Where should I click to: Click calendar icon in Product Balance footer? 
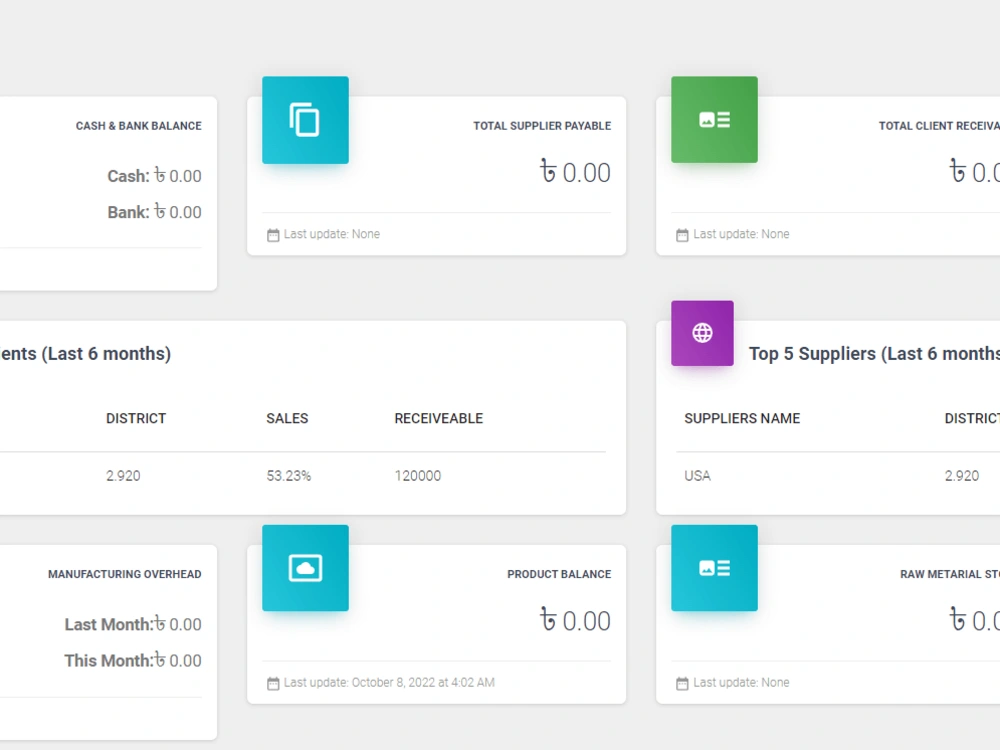[x=273, y=683]
